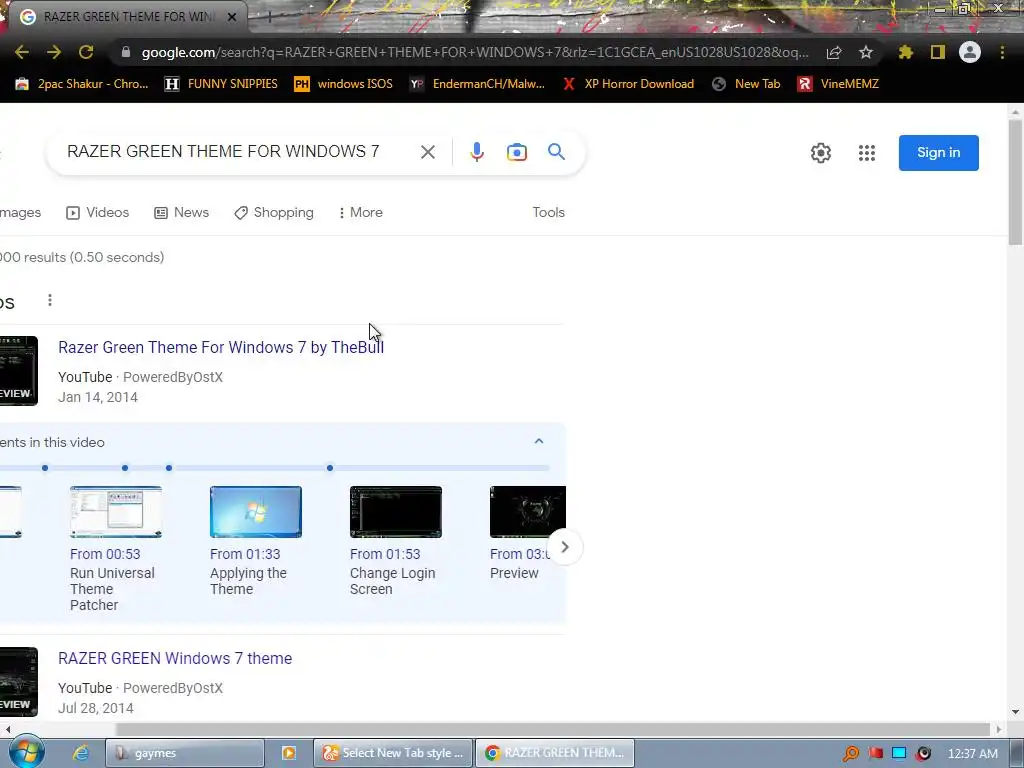Show next key moments with the arrow
The width and height of the screenshot is (1024, 768).
pos(565,547)
